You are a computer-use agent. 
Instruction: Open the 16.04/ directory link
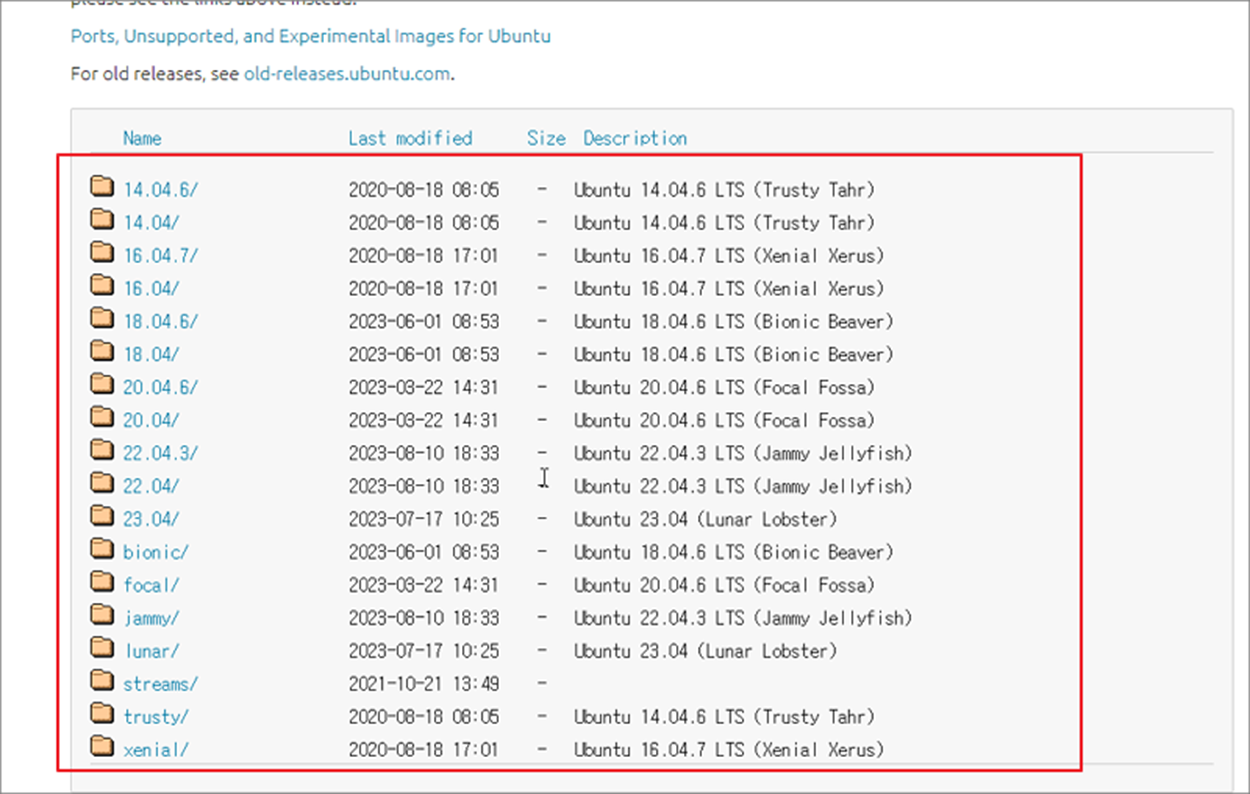[x=152, y=288]
